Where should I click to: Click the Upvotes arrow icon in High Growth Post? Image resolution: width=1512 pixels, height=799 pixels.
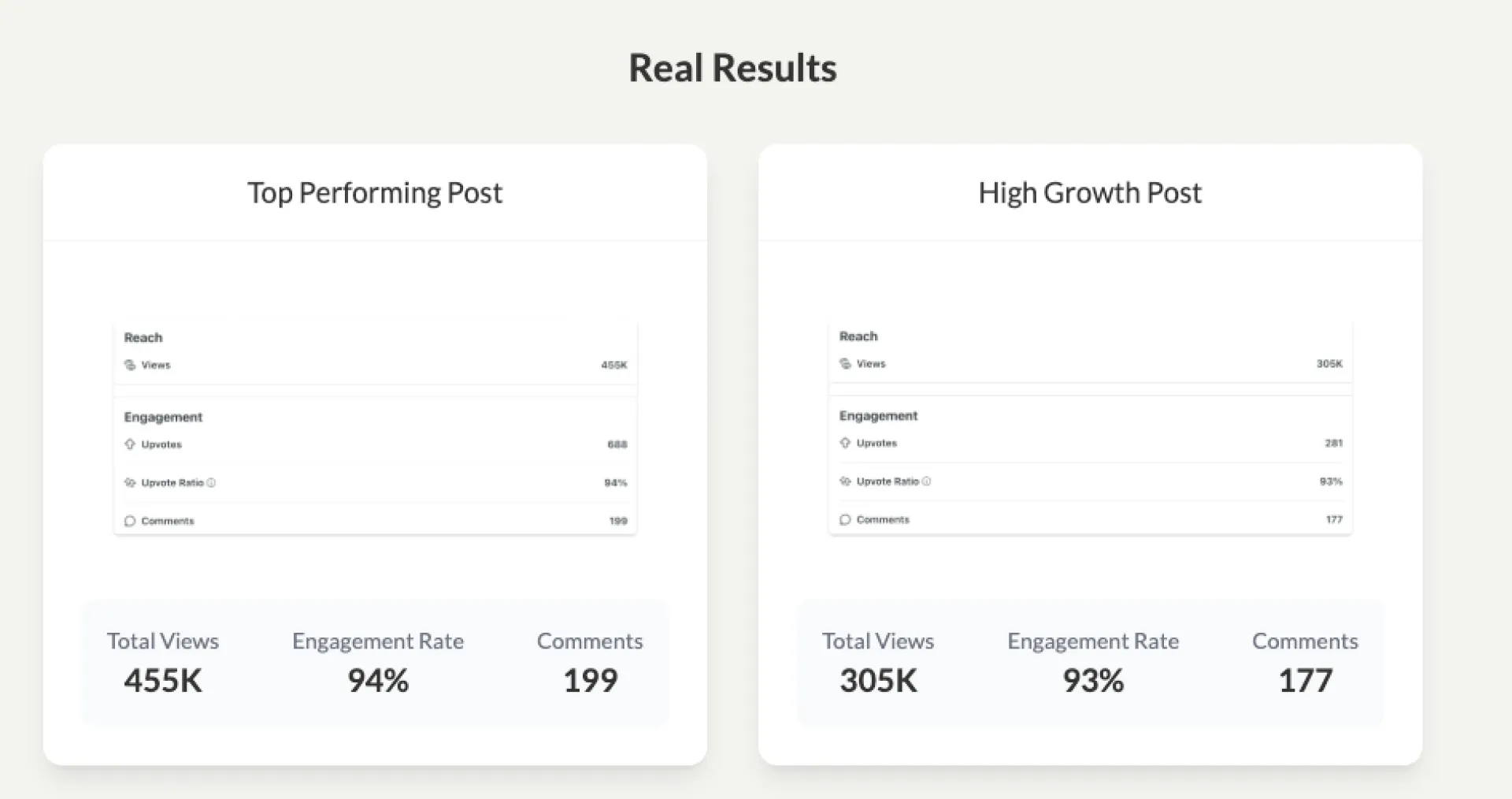[x=845, y=443]
